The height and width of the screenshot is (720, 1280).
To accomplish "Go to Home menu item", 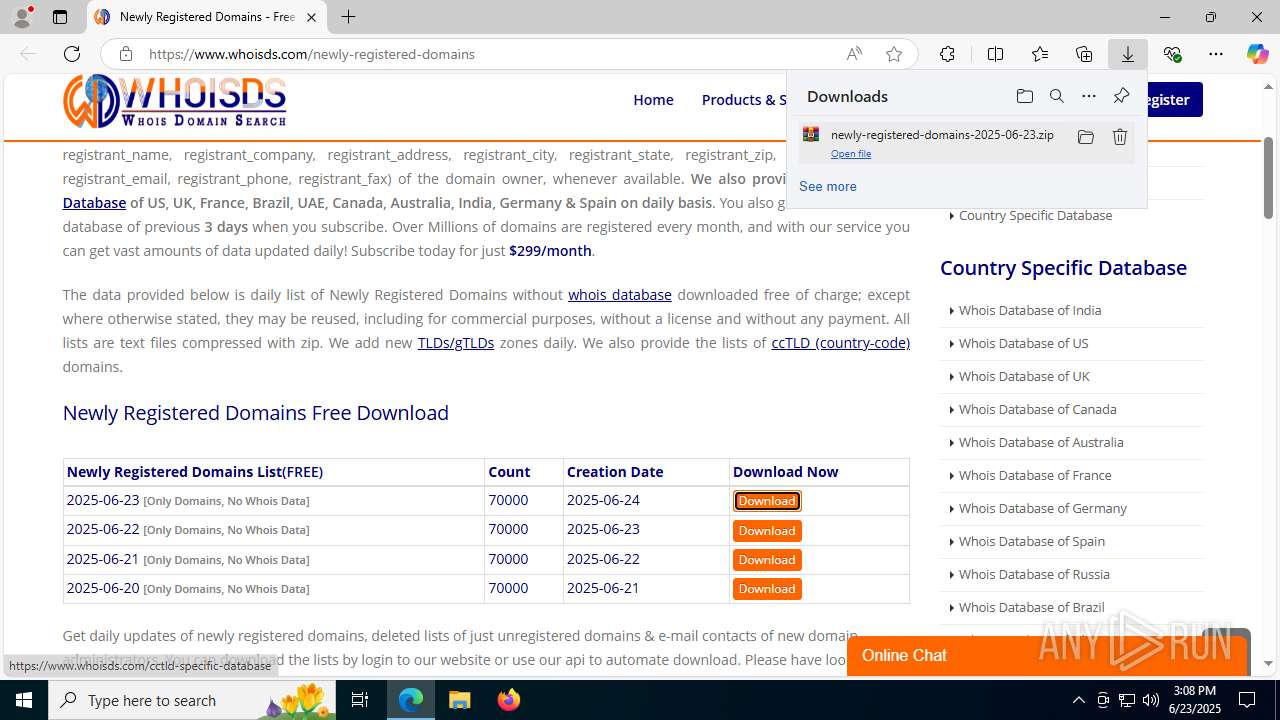I will pyautogui.click(x=653, y=99).
